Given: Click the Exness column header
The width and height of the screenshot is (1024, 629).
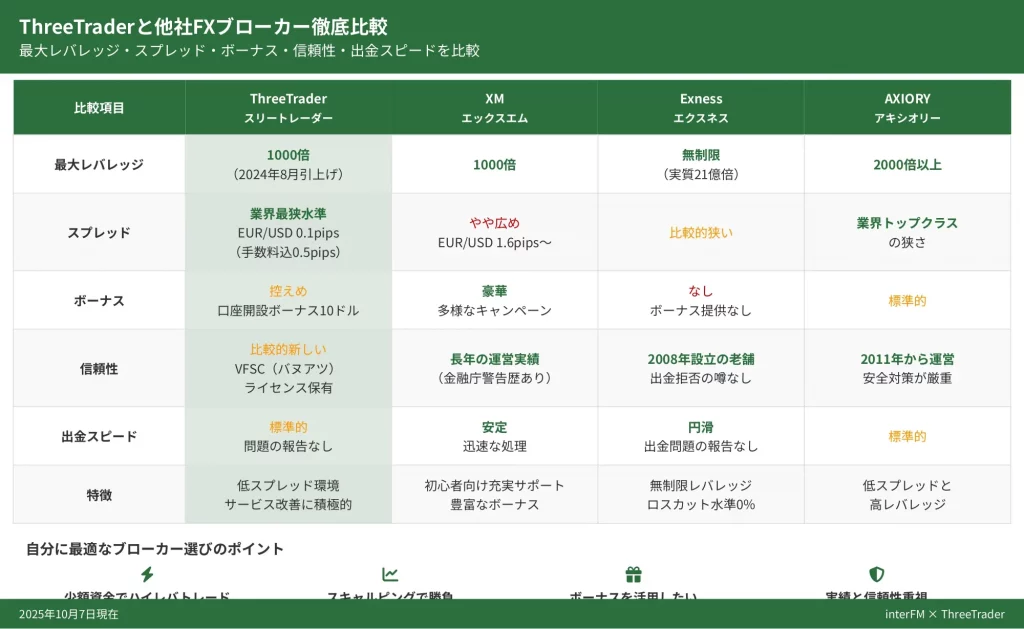Looking at the screenshot, I should tap(700, 108).
